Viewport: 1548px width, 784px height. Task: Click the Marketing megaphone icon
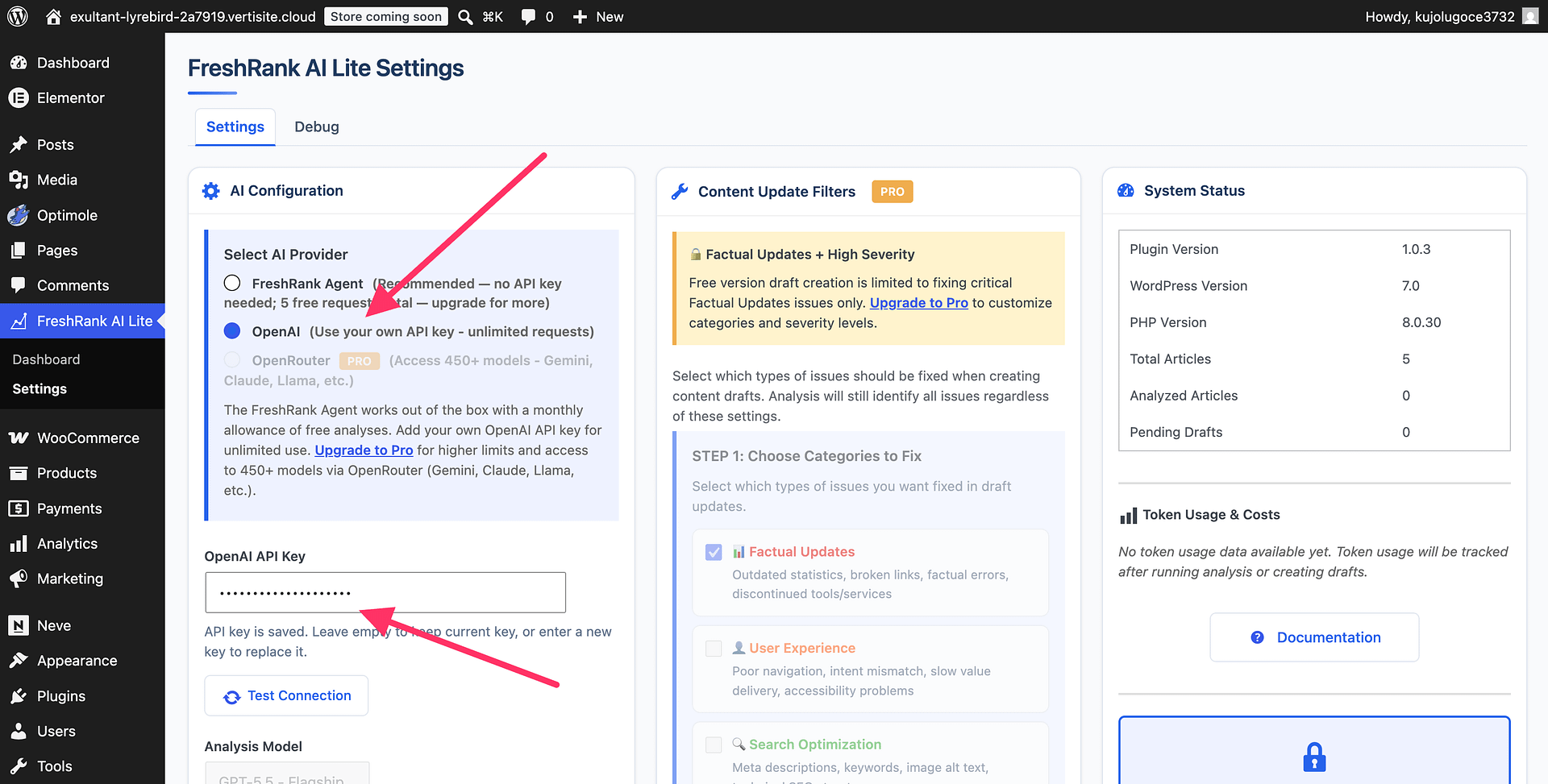(x=19, y=579)
